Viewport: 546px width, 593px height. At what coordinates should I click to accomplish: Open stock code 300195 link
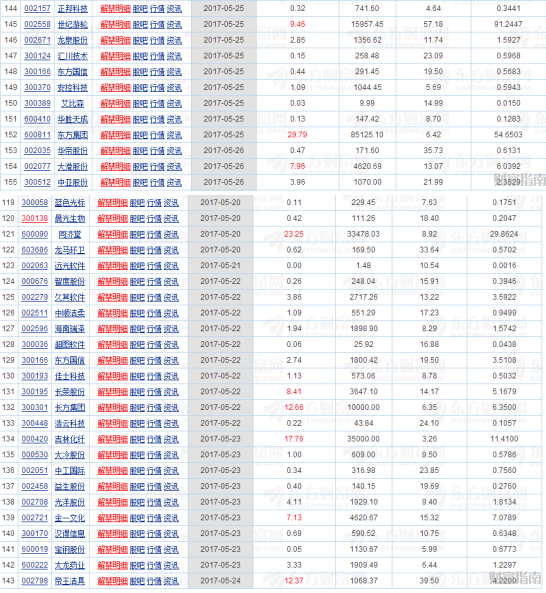pos(35,392)
